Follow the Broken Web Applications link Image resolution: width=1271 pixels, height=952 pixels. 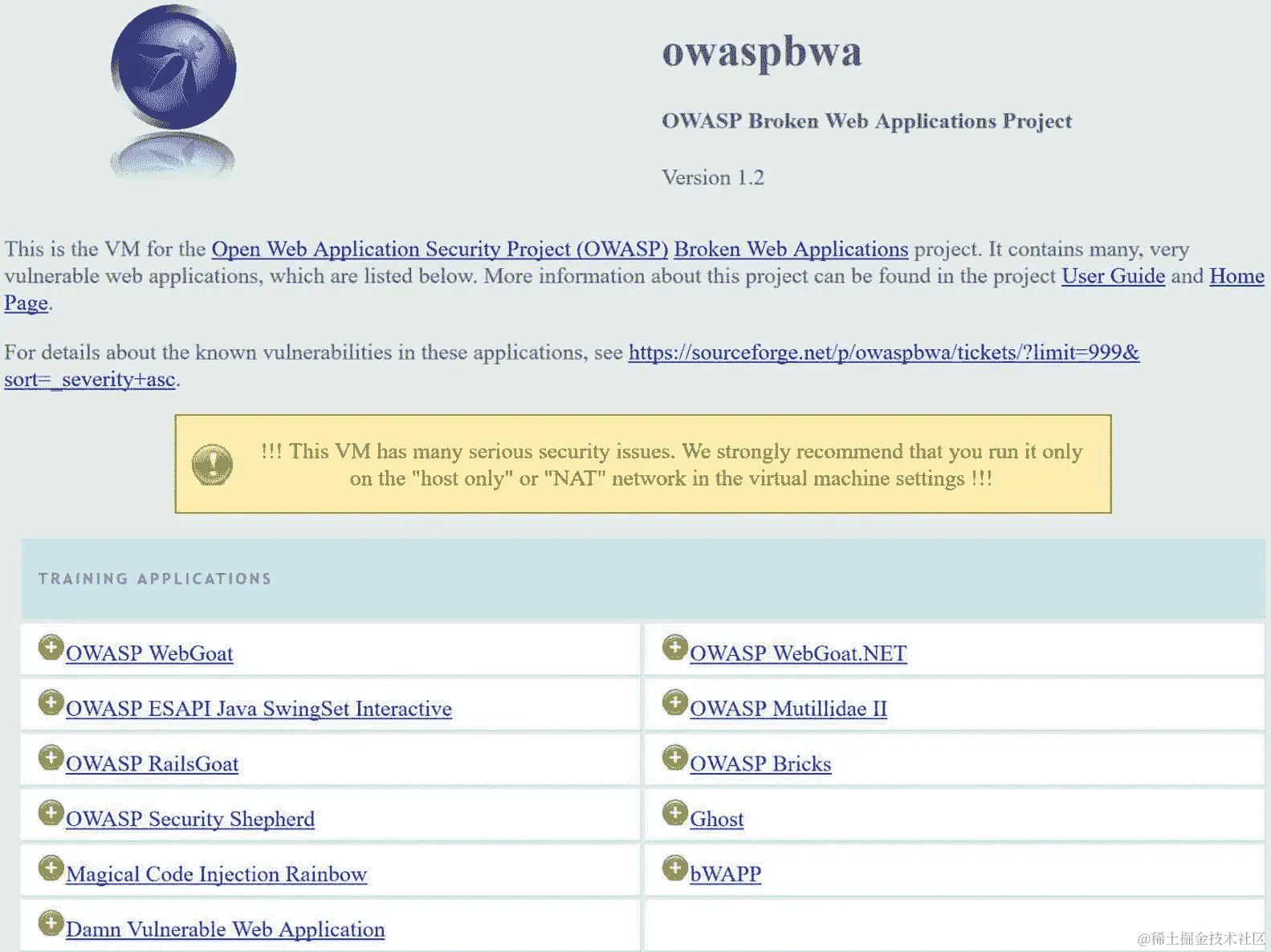coord(791,250)
